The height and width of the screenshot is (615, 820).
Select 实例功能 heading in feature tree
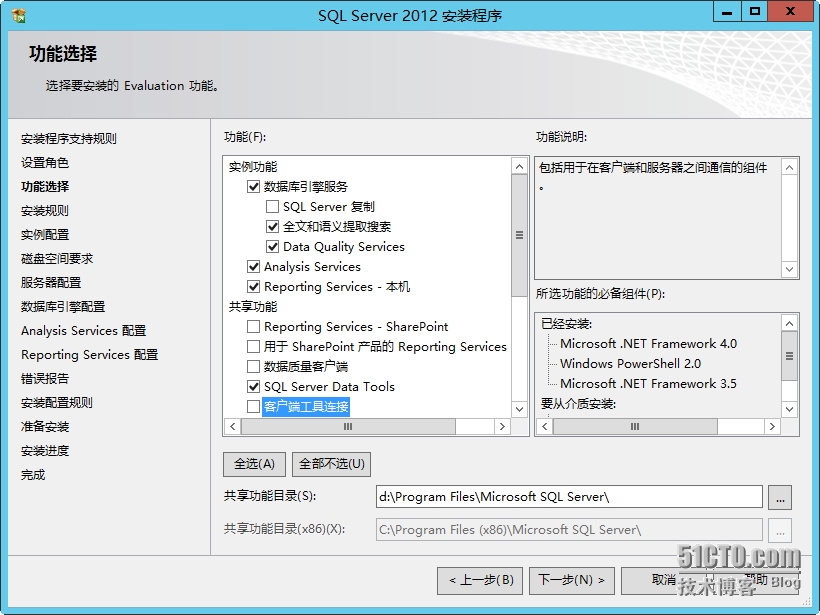pos(253,167)
